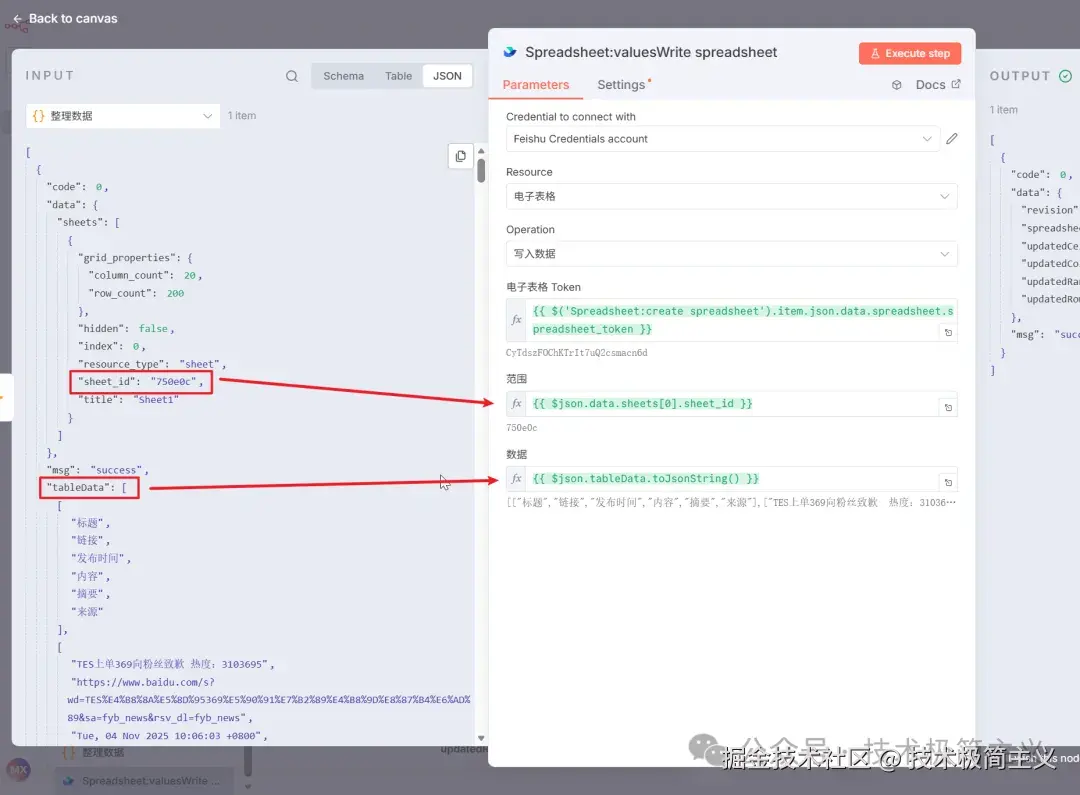The height and width of the screenshot is (795, 1080).
Task: Open the Settings tab
Action: coord(621,85)
